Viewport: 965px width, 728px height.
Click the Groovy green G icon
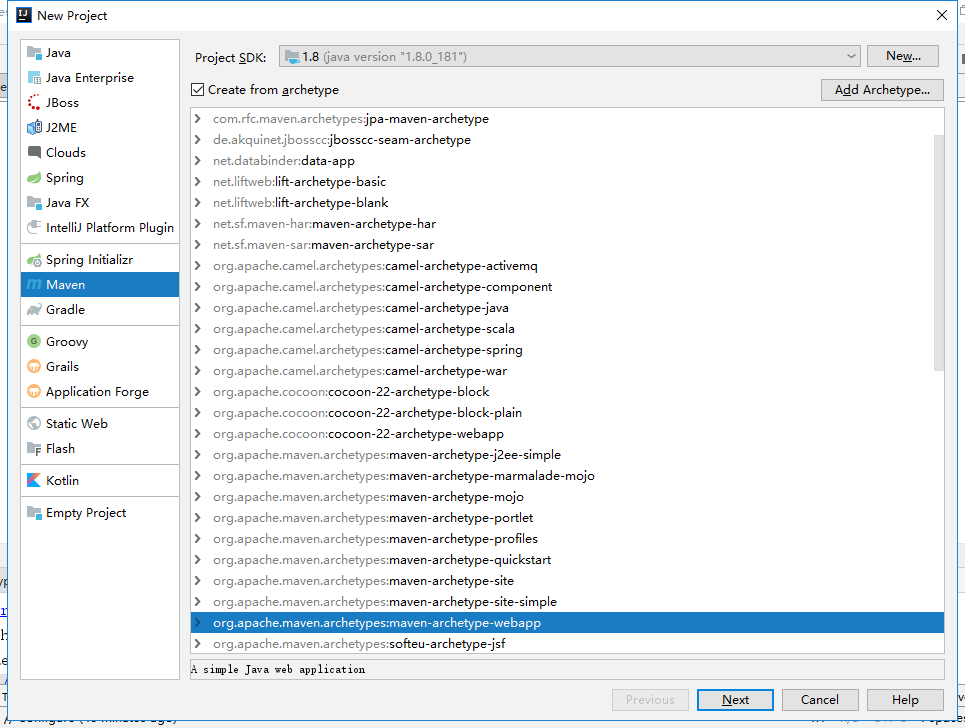click(x=34, y=341)
